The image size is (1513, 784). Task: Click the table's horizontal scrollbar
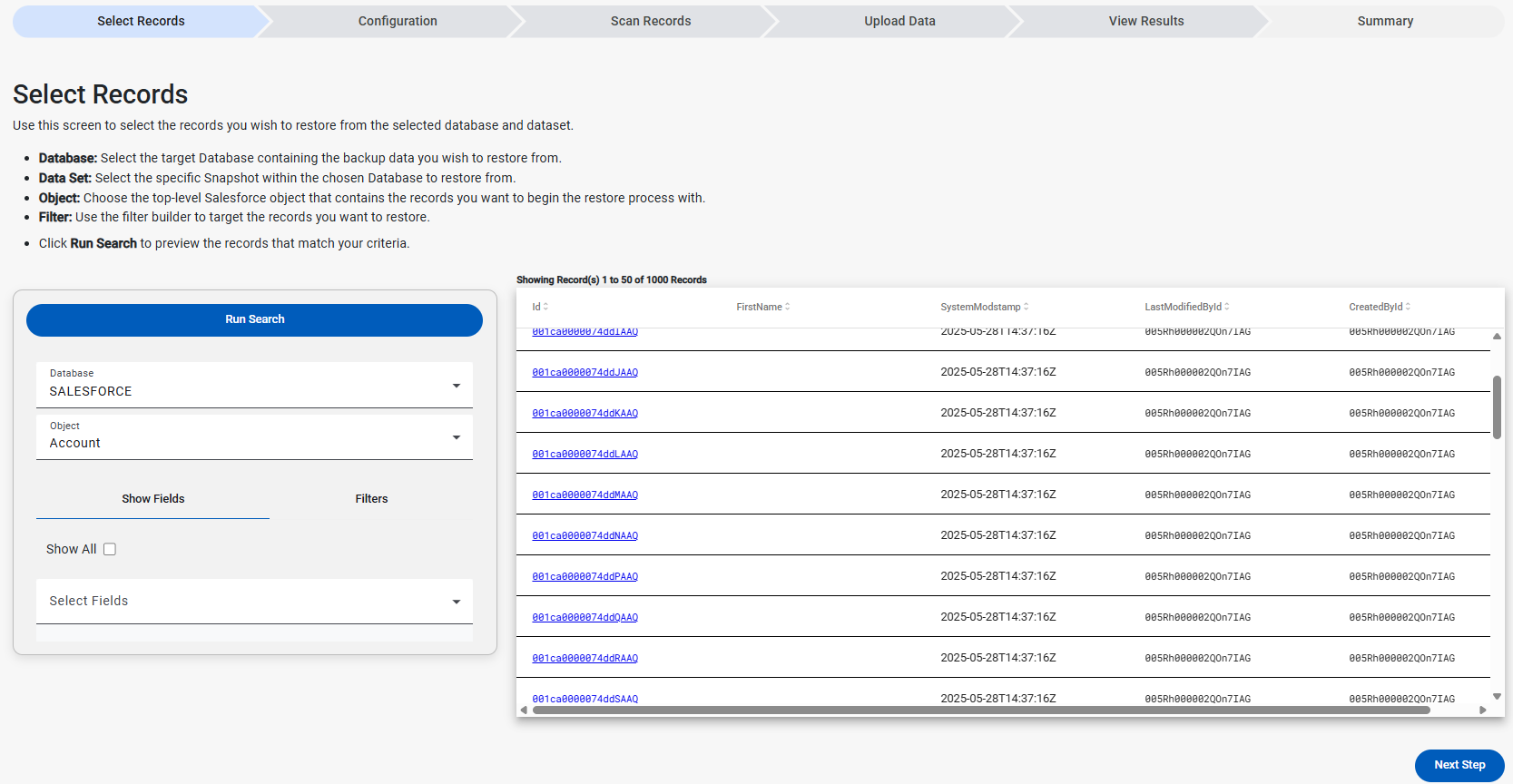coord(980,710)
